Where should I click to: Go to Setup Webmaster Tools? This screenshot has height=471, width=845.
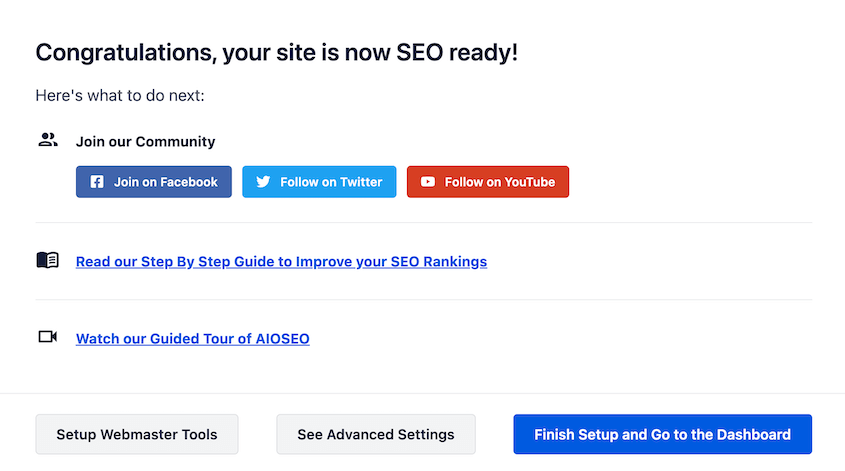tap(137, 434)
